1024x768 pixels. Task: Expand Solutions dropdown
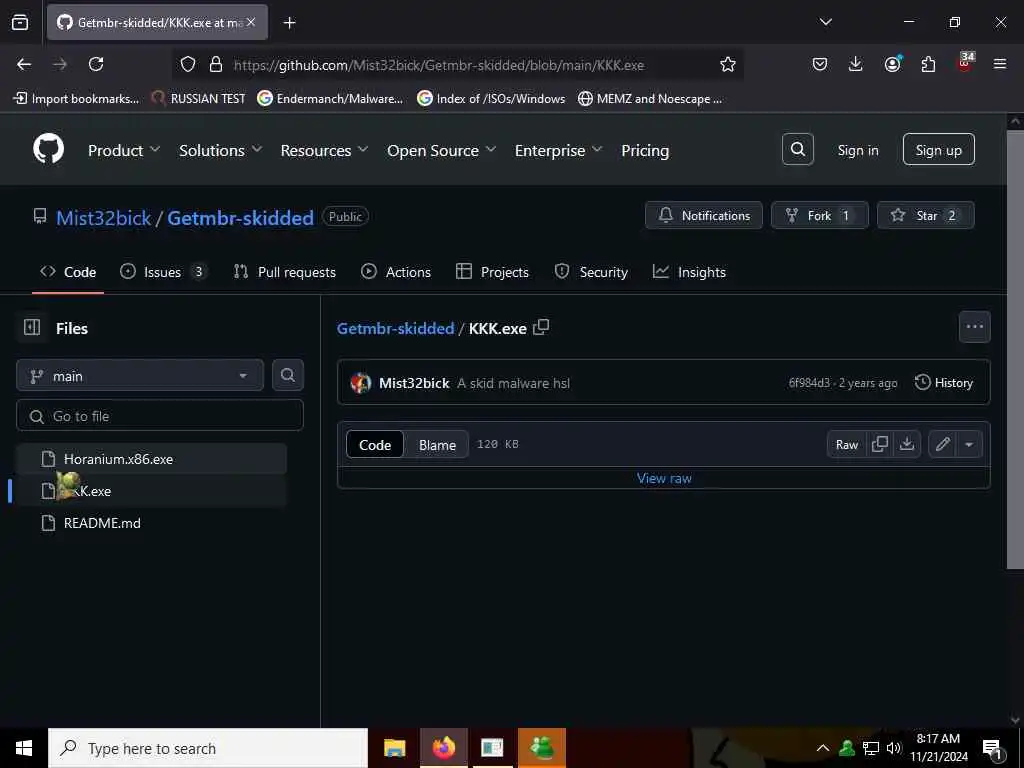coord(221,150)
